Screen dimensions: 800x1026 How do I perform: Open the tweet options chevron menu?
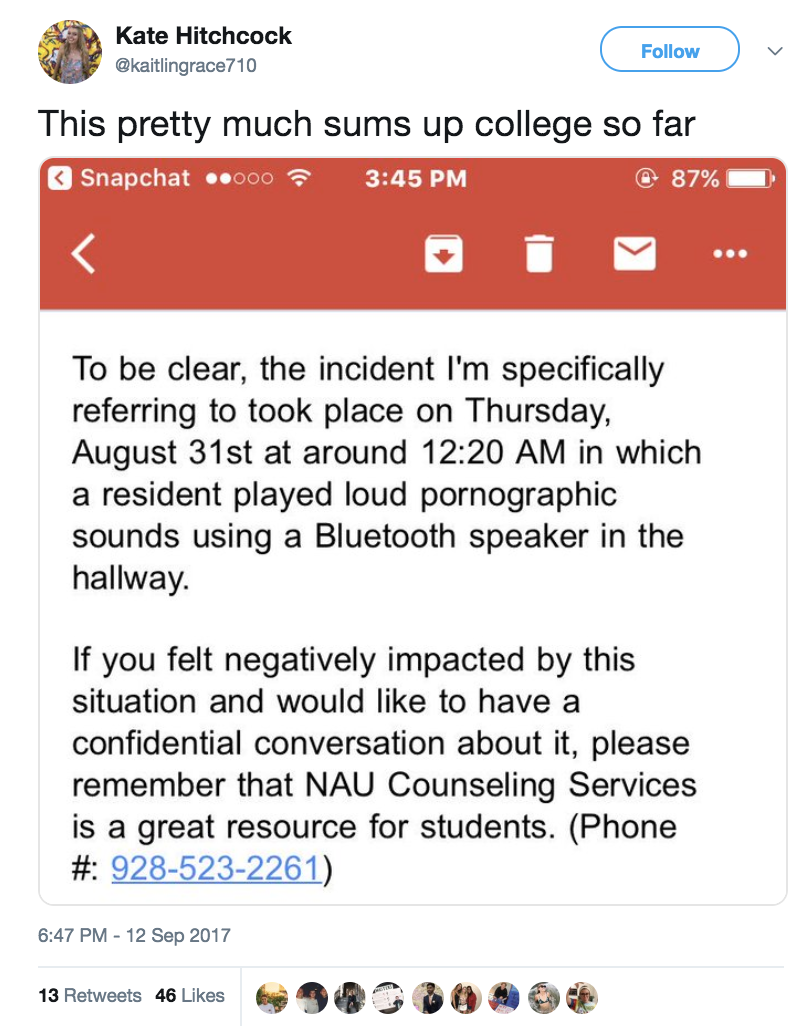pos(775,51)
